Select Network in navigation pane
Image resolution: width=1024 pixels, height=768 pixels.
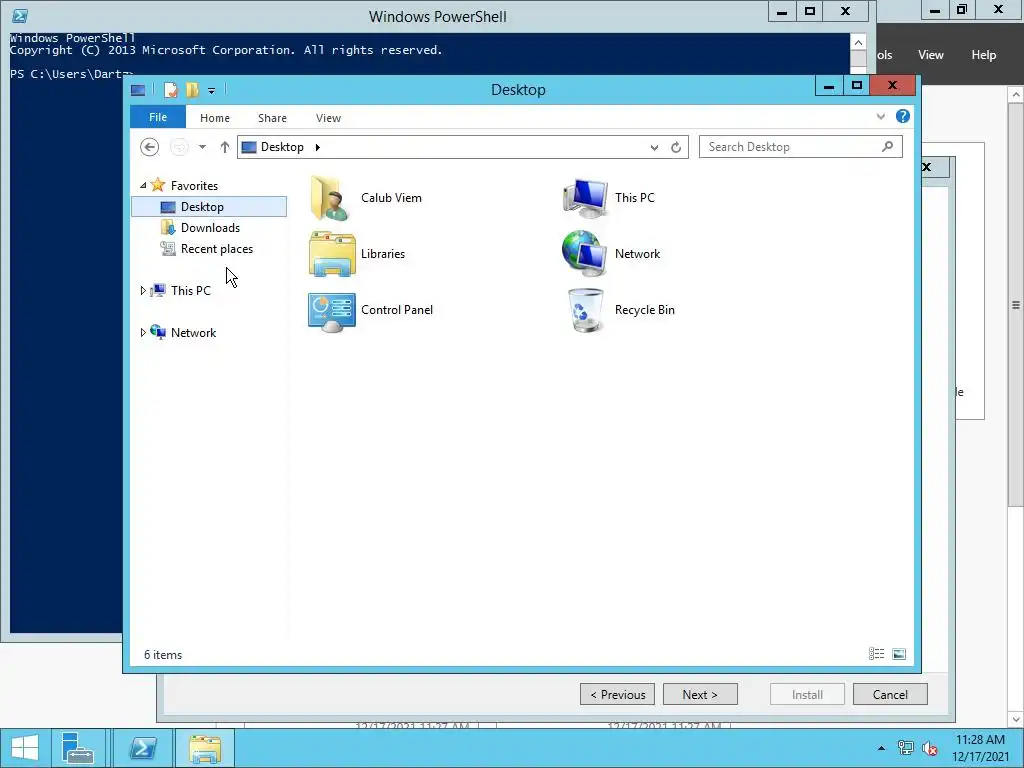(x=193, y=332)
